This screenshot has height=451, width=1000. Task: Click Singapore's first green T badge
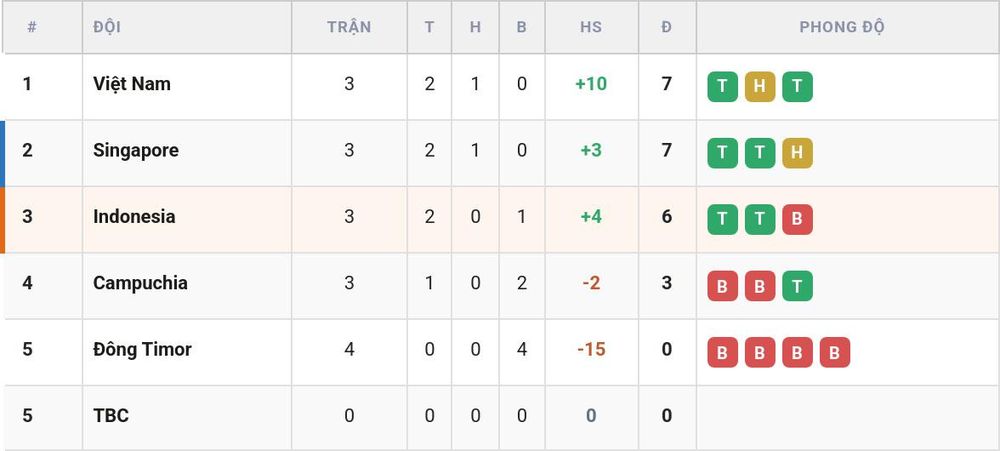[x=722, y=153]
